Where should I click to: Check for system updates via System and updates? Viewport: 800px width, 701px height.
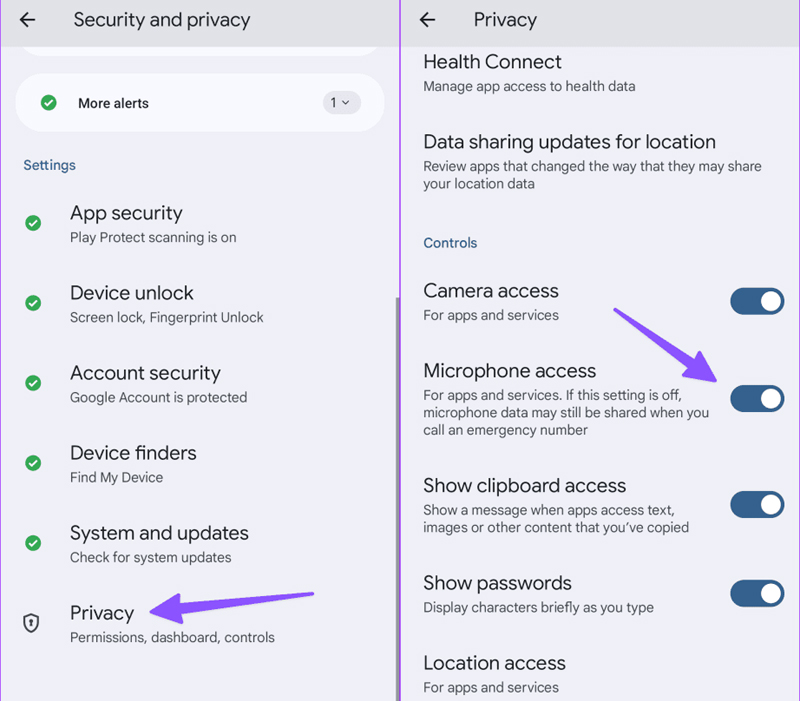(159, 533)
